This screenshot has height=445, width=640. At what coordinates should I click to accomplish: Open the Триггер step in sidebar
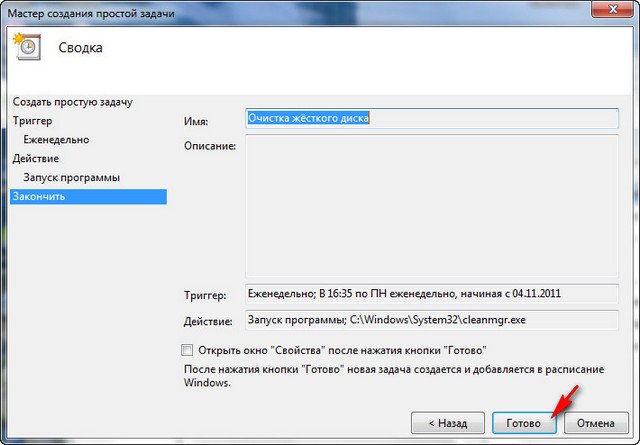pyautogui.click(x=32, y=121)
